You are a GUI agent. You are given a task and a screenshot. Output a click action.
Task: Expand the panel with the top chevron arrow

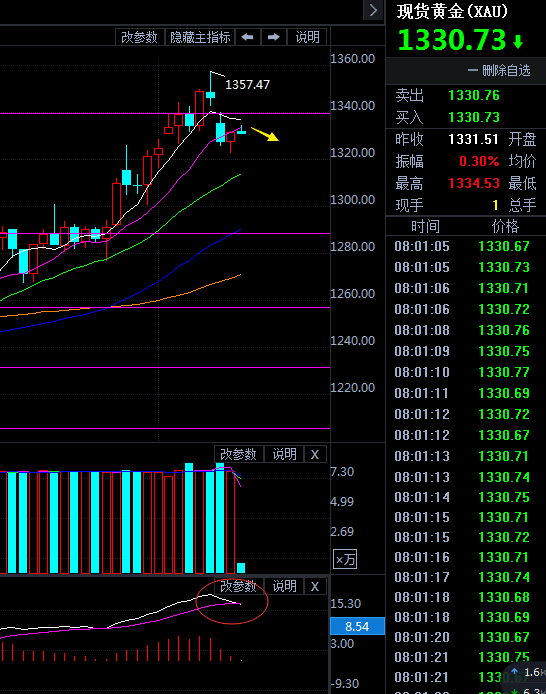(x=373, y=10)
